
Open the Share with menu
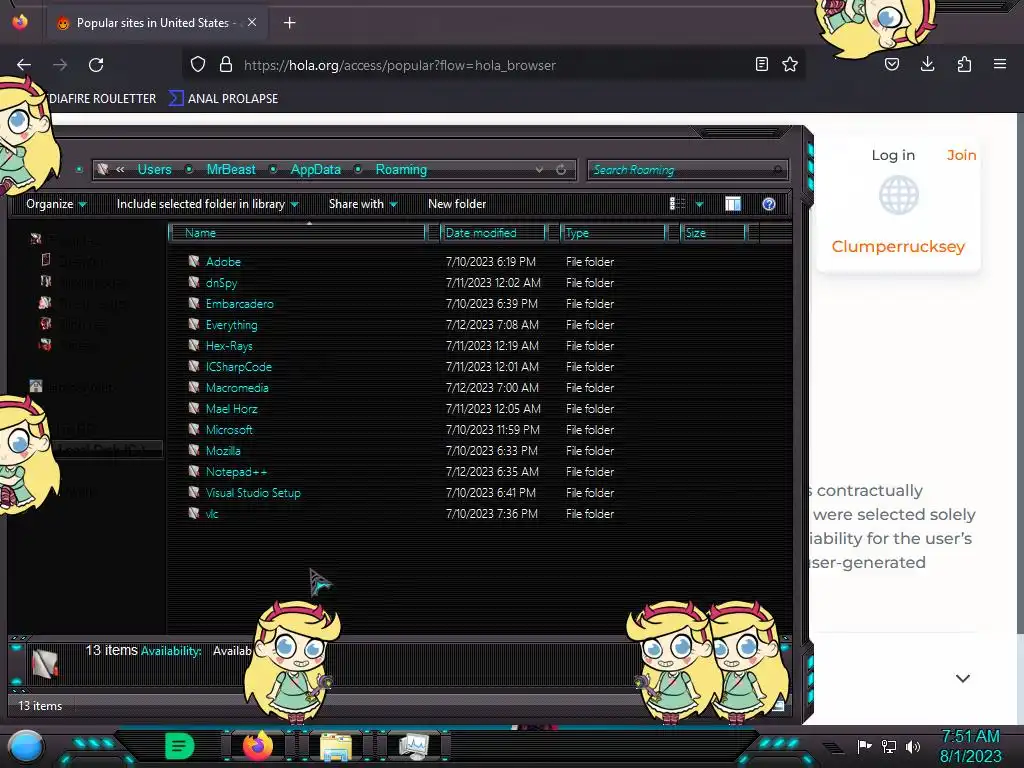tap(362, 204)
